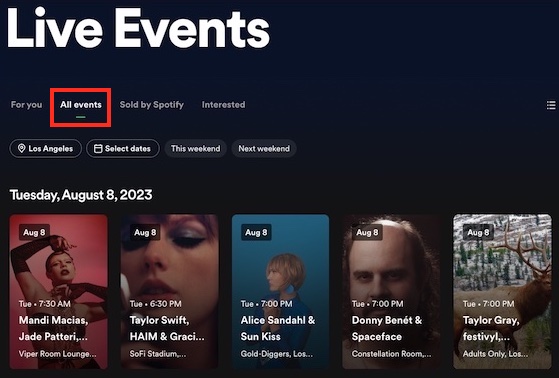Filter events by This weekend
This screenshot has height=378, width=559.
click(195, 148)
